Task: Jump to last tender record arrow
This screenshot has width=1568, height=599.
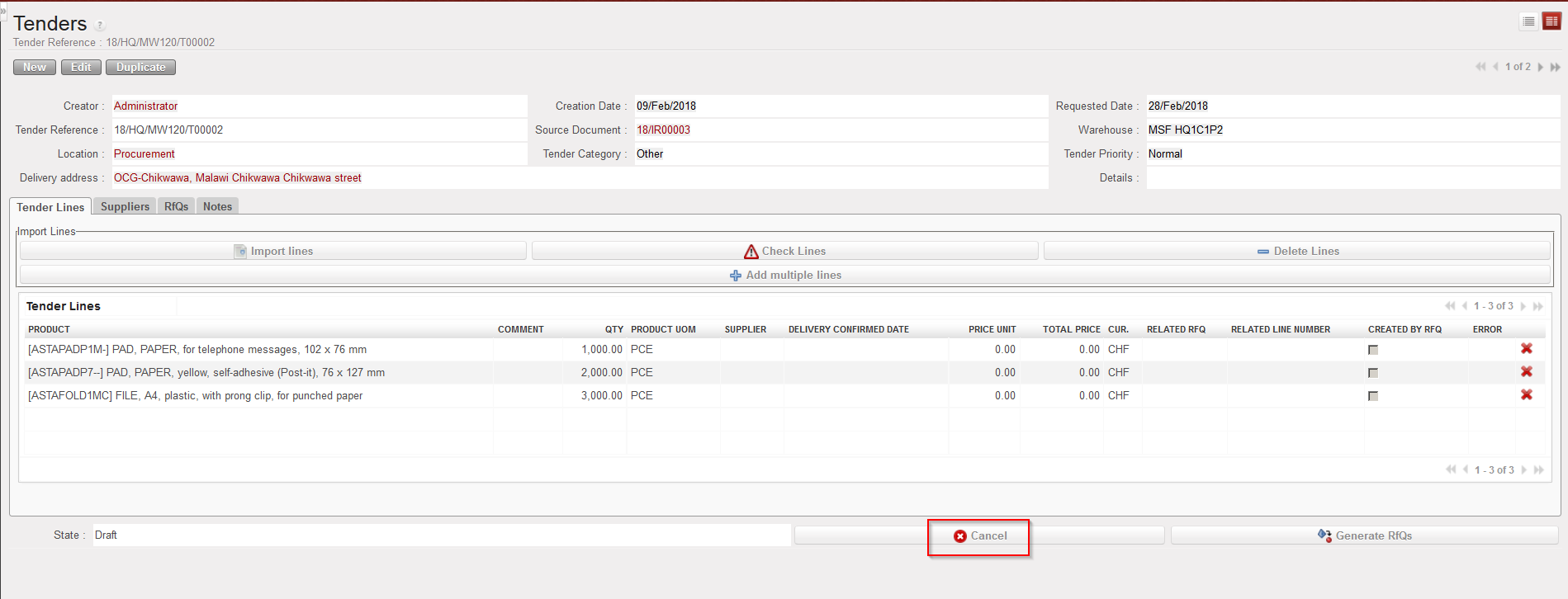Action: tap(1555, 67)
